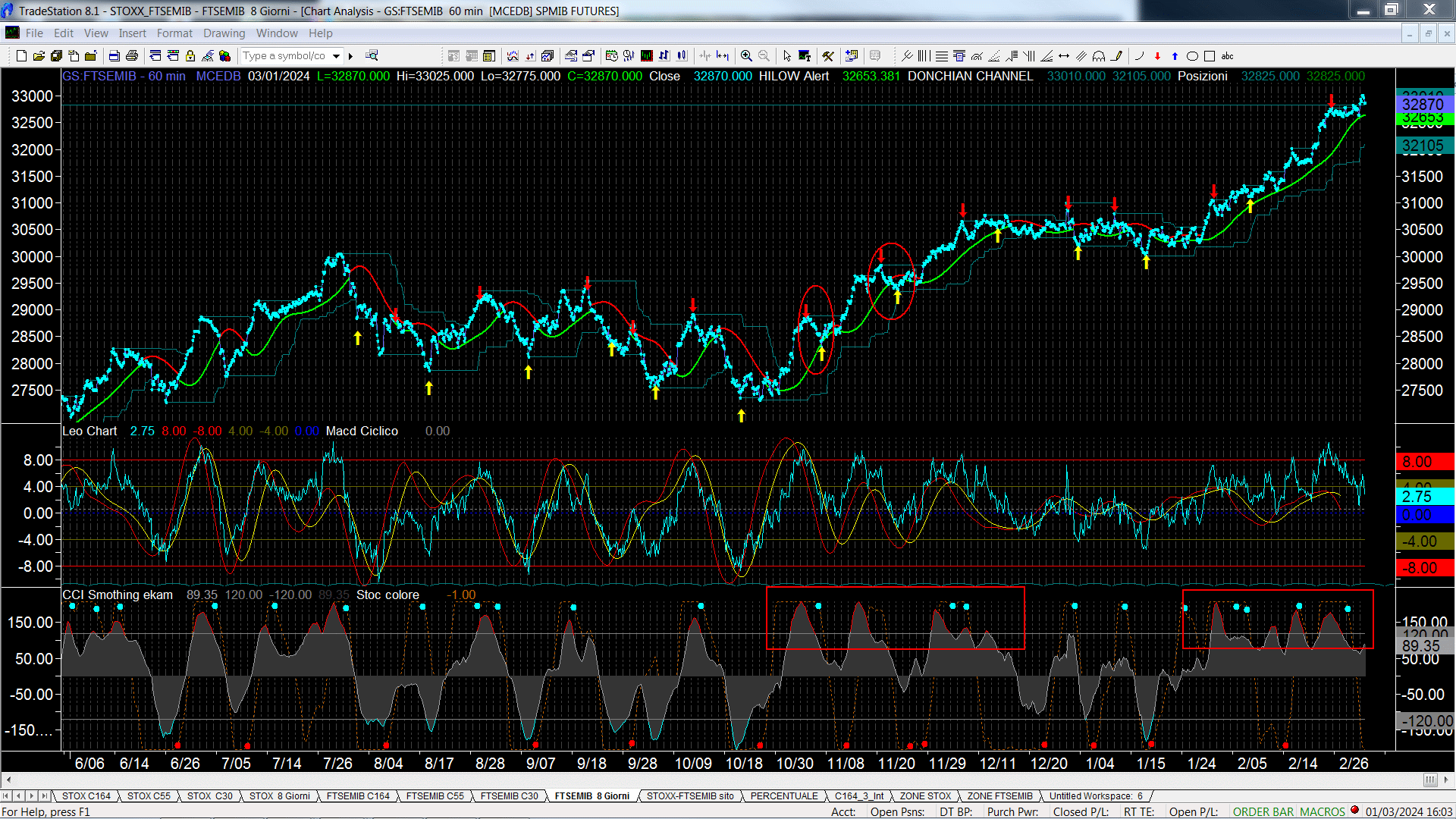Click the red -8.00 indicator level label
The width and height of the screenshot is (1456, 819).
coord(1423,567)
